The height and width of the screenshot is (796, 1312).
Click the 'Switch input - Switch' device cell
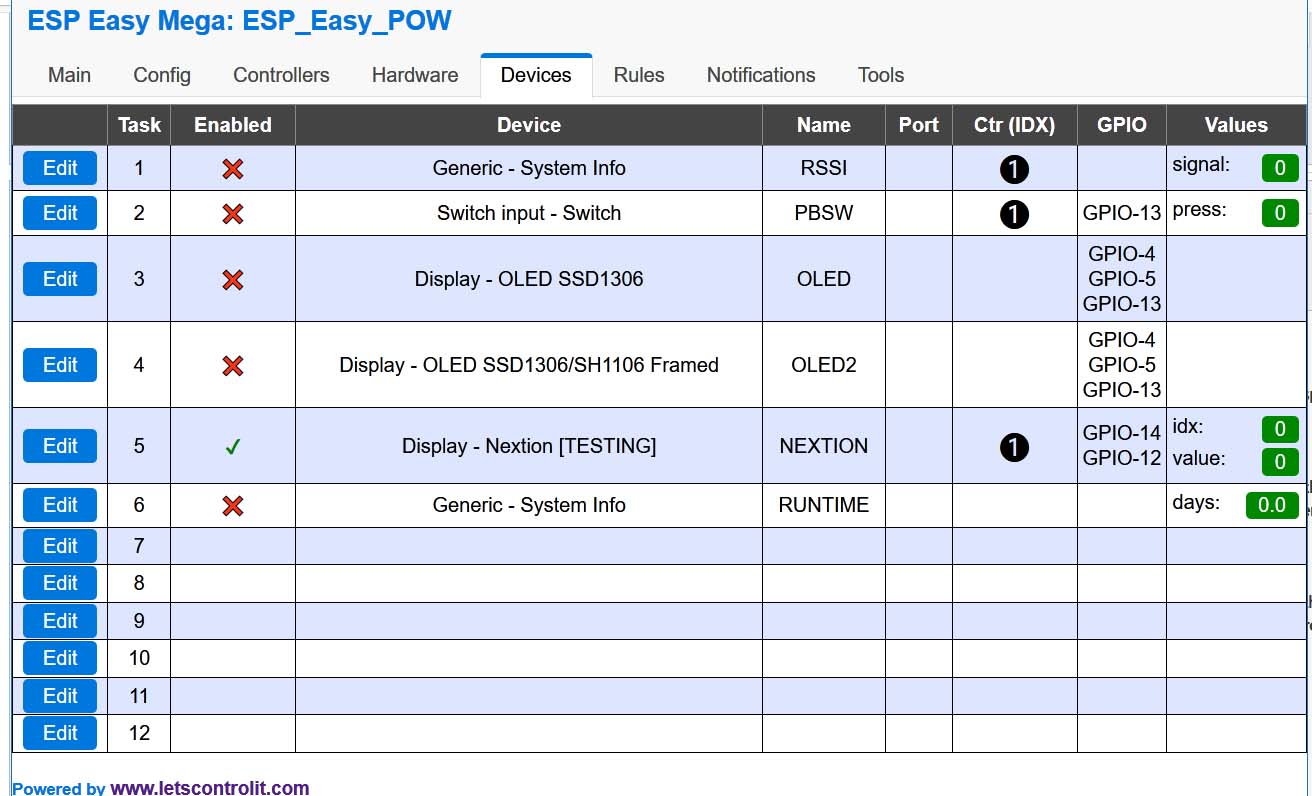click(529, 213)
